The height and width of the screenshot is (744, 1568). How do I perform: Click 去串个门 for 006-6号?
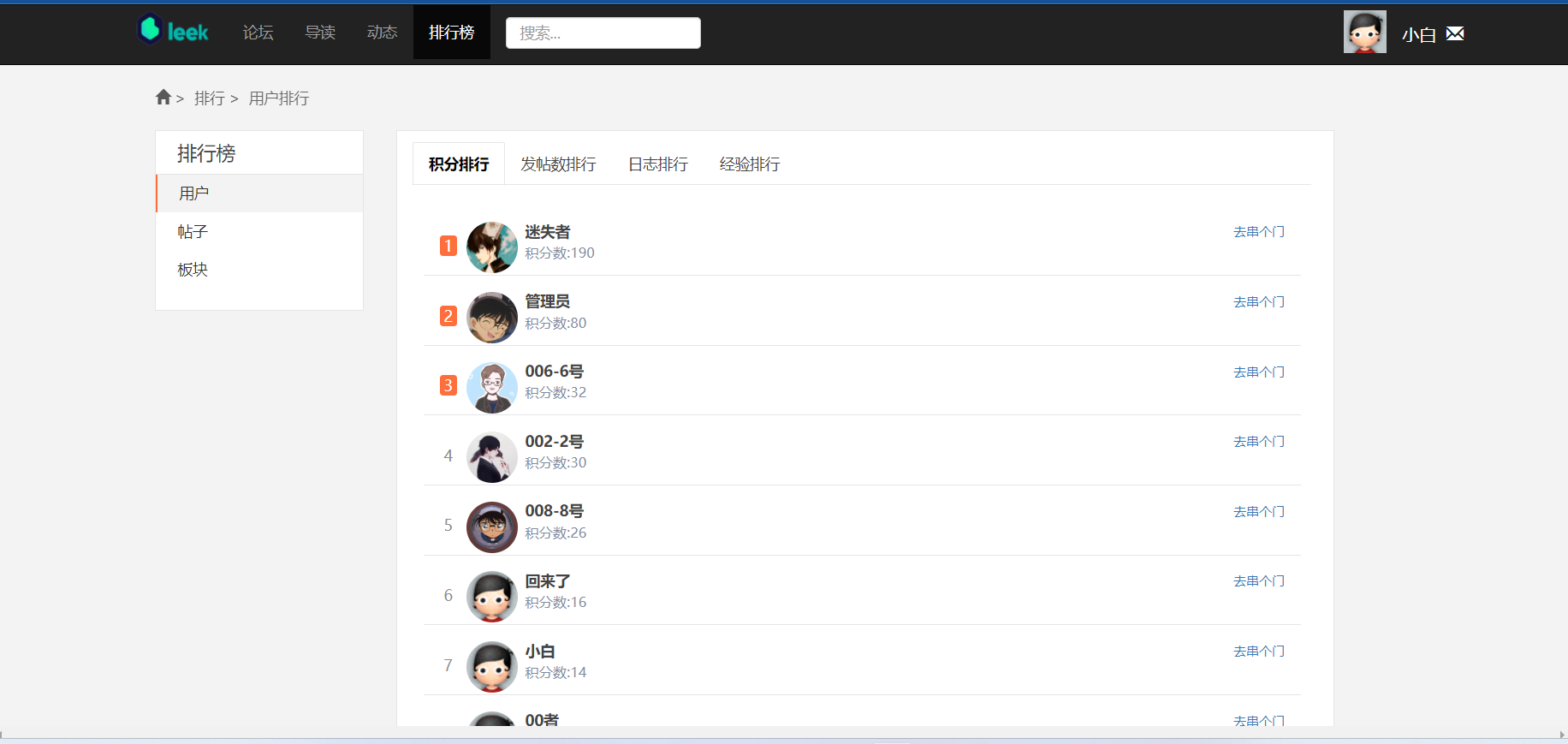1259,372
